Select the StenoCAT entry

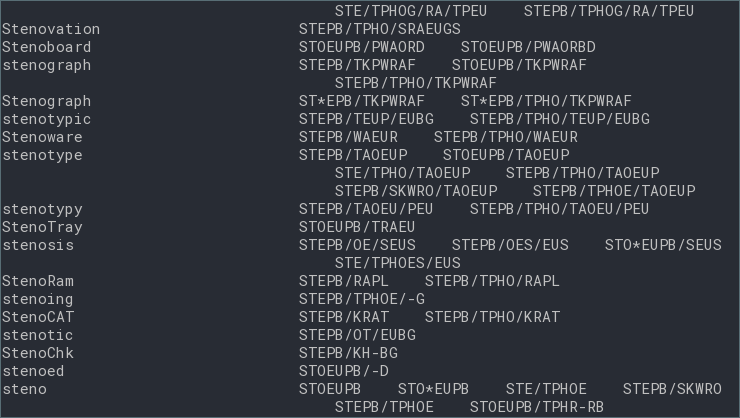click(38, 317)
